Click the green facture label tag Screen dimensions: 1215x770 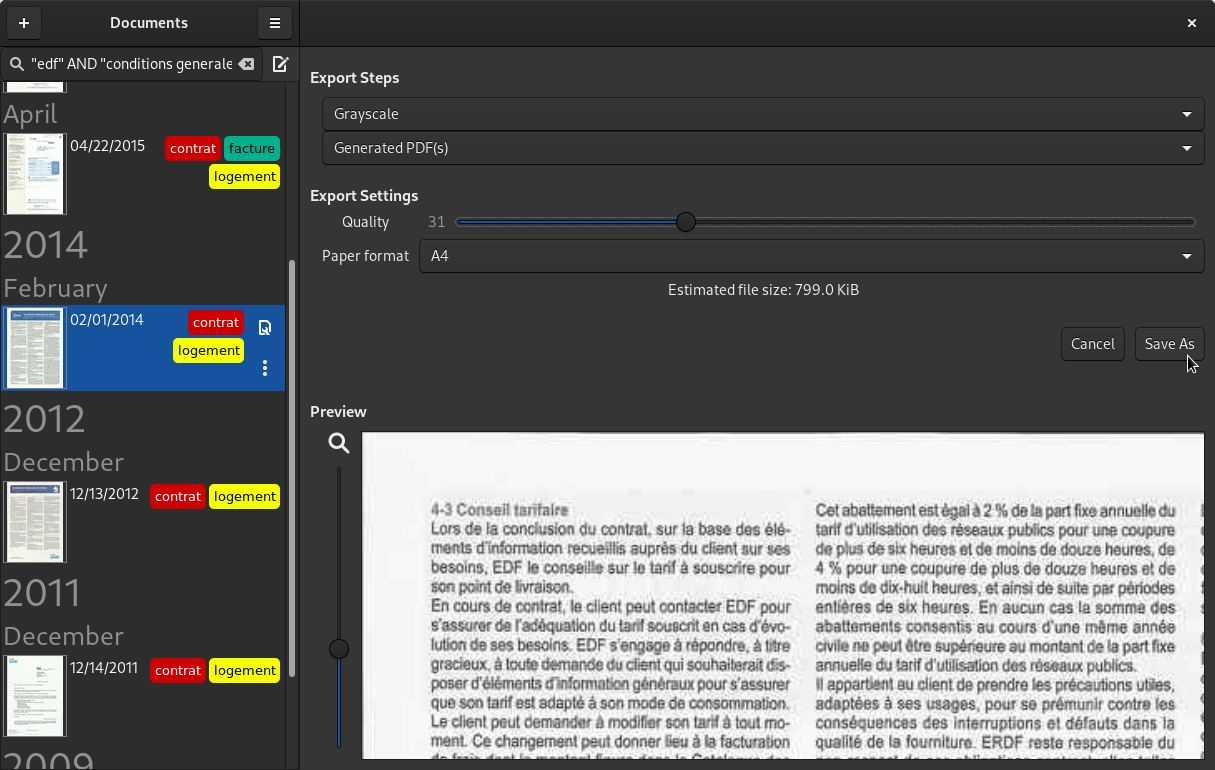251,149
